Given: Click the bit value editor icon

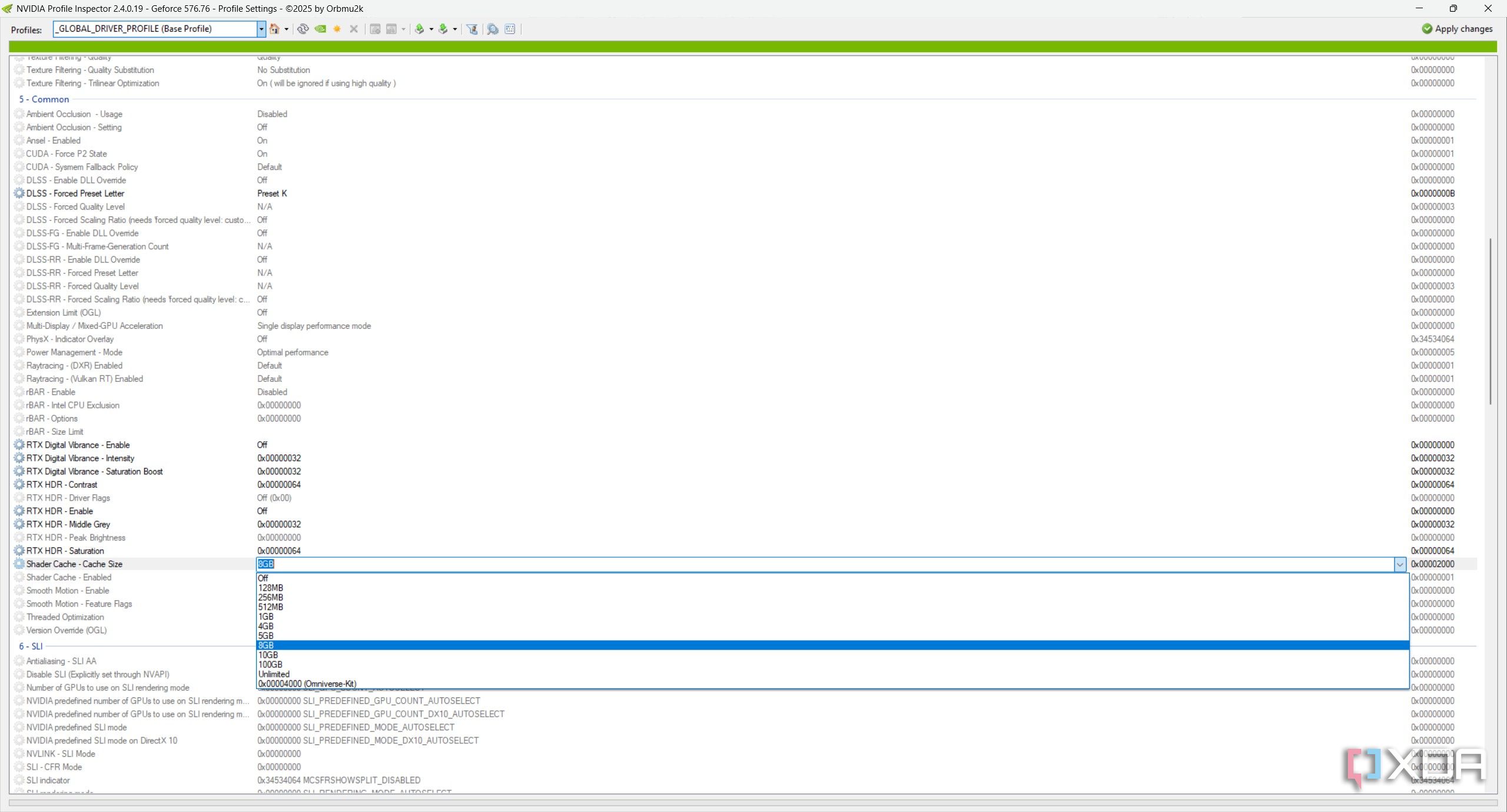Looking at the screenshot, I should (x=510, y=29).
